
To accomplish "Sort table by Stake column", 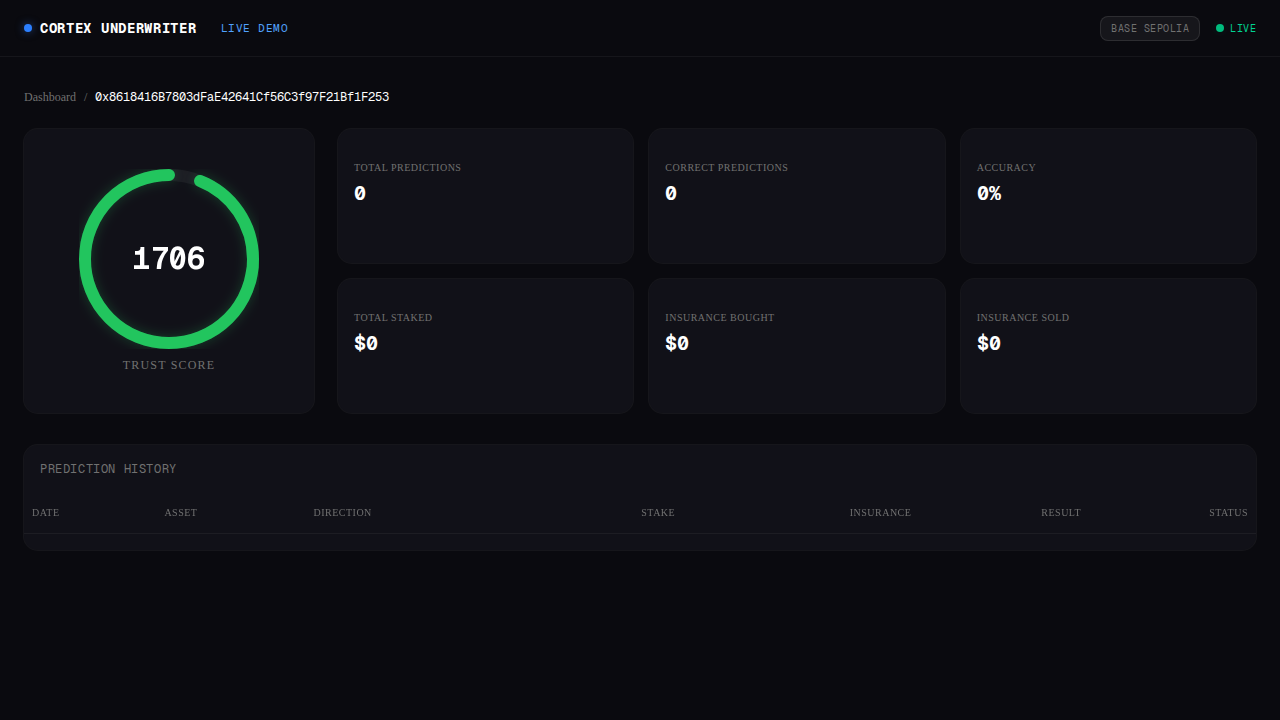I will point(658,513).
